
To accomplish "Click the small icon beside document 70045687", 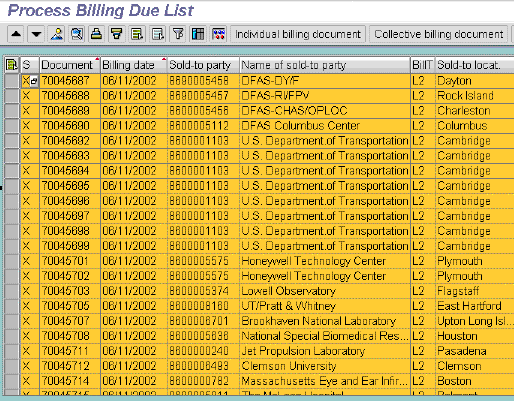I will [x=34, y=81].
